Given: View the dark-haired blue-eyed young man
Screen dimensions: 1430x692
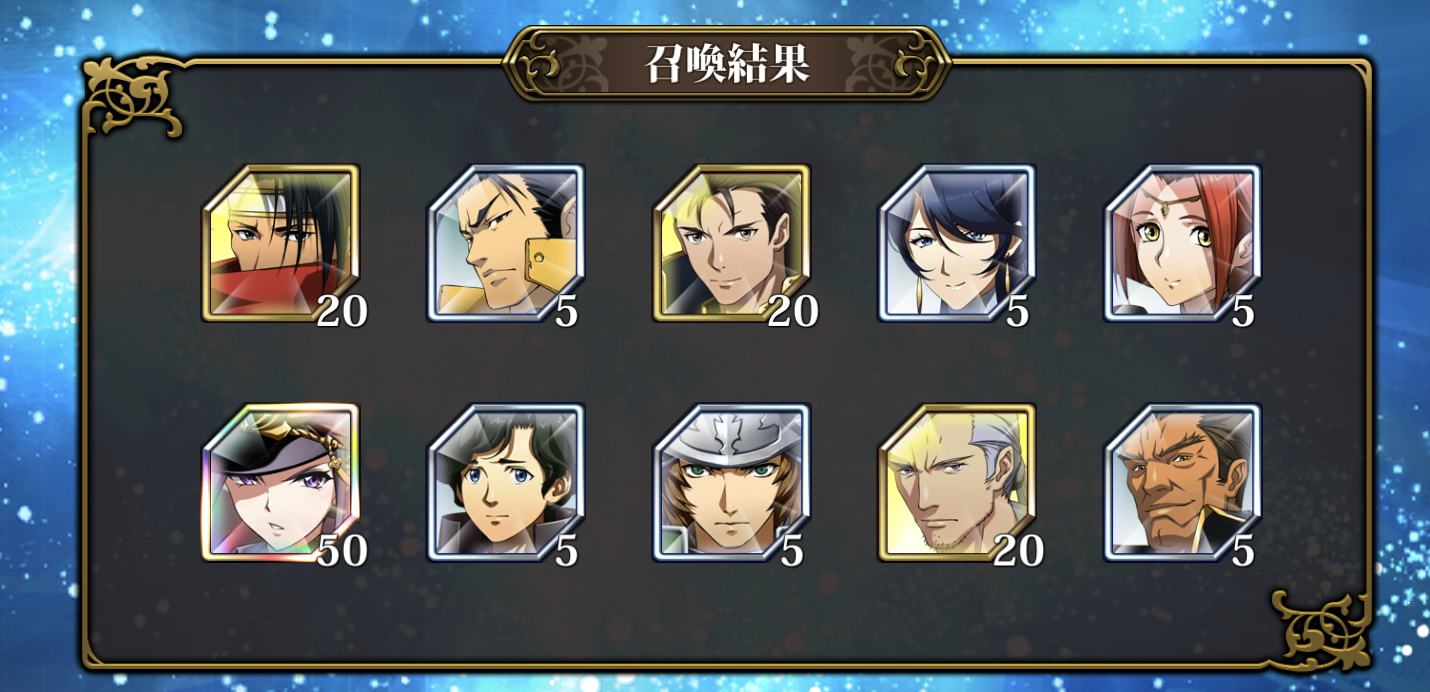Looking at the screenshot, I should [506, 482].
